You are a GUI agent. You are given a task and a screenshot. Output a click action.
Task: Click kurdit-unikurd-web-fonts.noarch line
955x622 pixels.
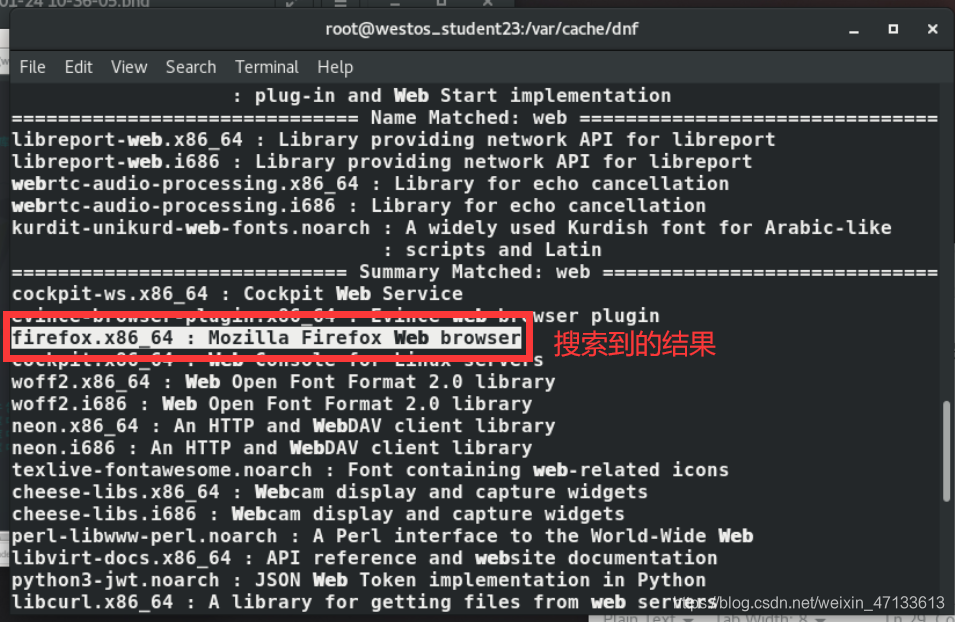coord(451,227)
